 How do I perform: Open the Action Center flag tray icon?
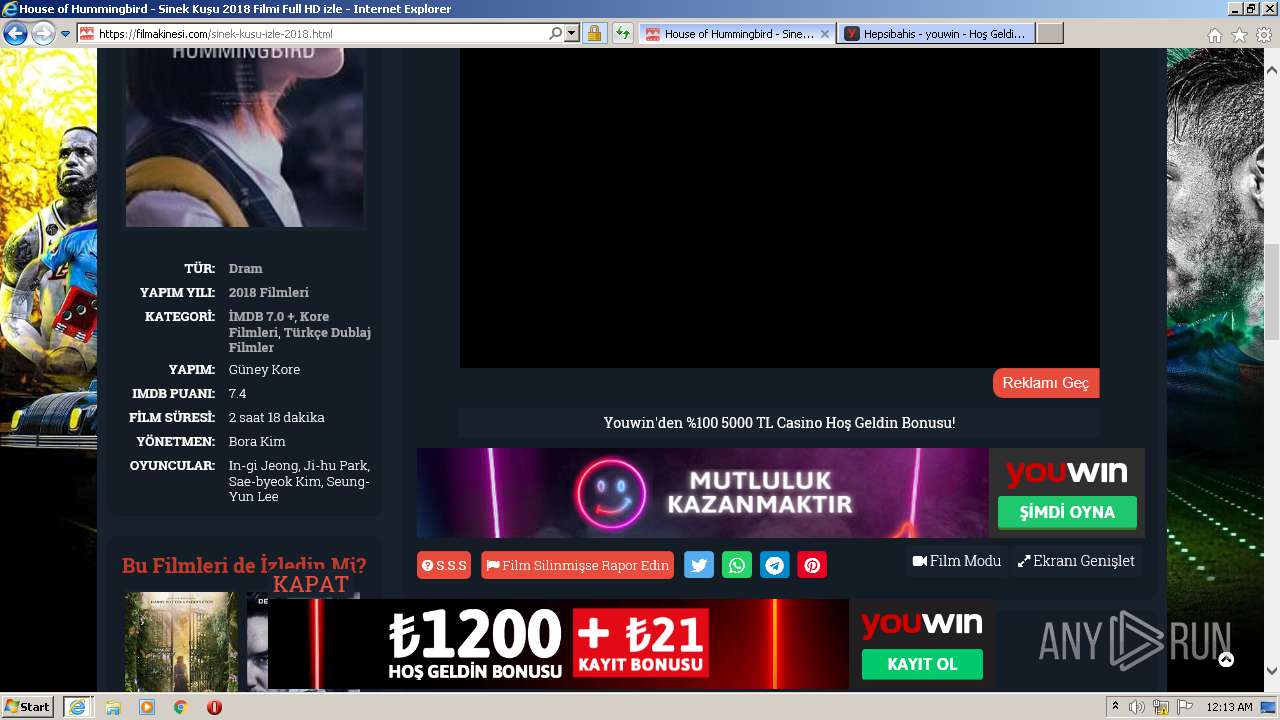coord(1185,707)
